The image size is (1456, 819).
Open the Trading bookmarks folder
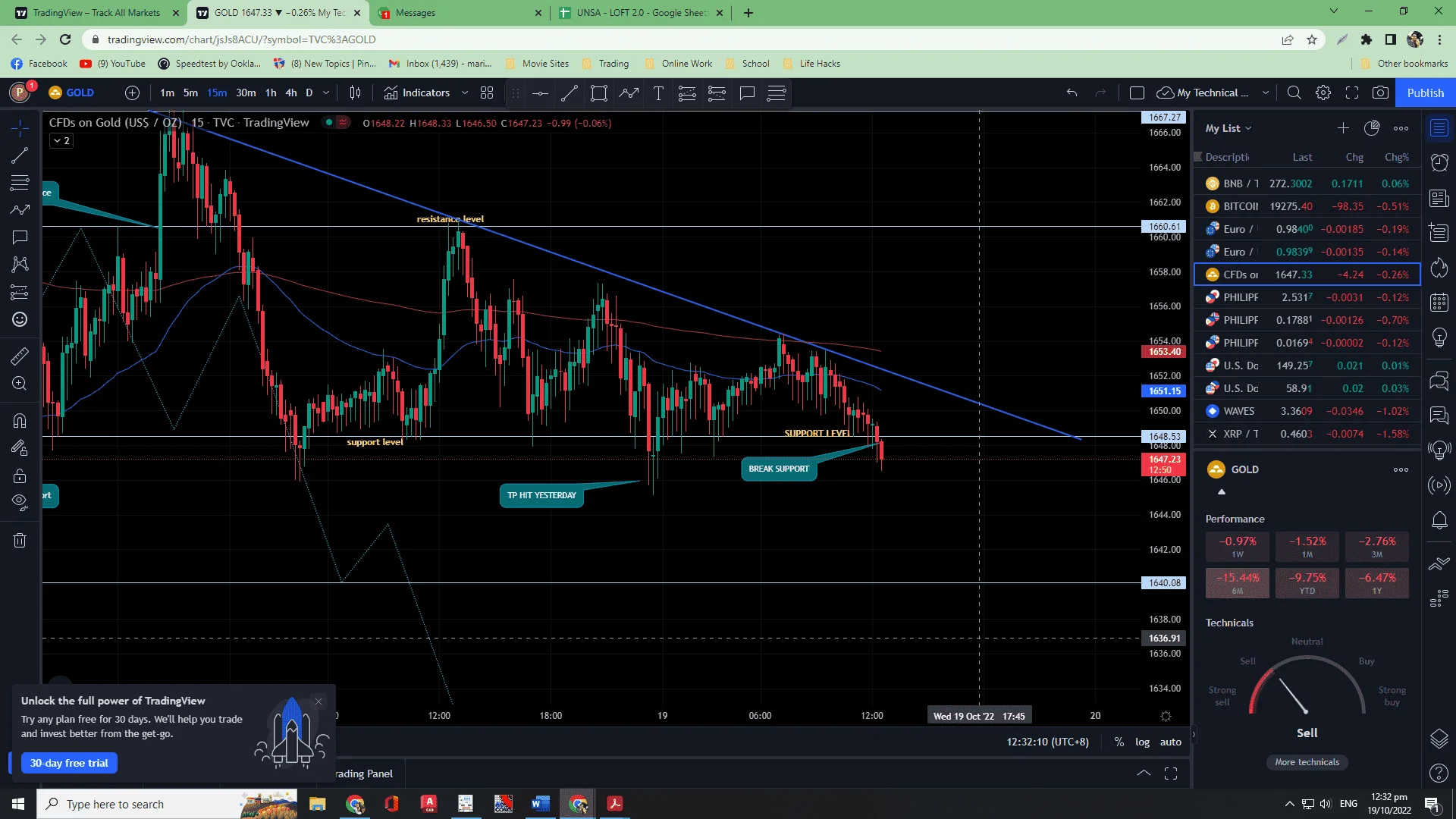605,64
